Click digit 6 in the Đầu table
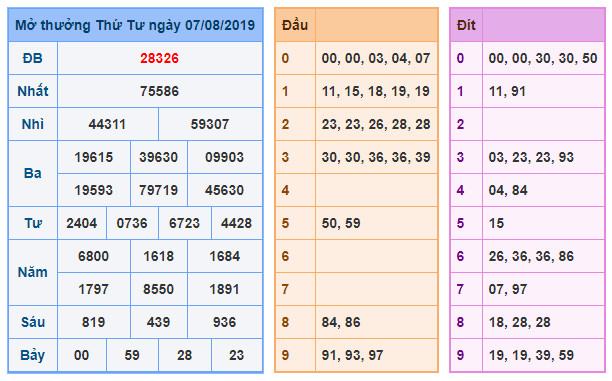This screenshot has height=381, width=612. point(285,256)
